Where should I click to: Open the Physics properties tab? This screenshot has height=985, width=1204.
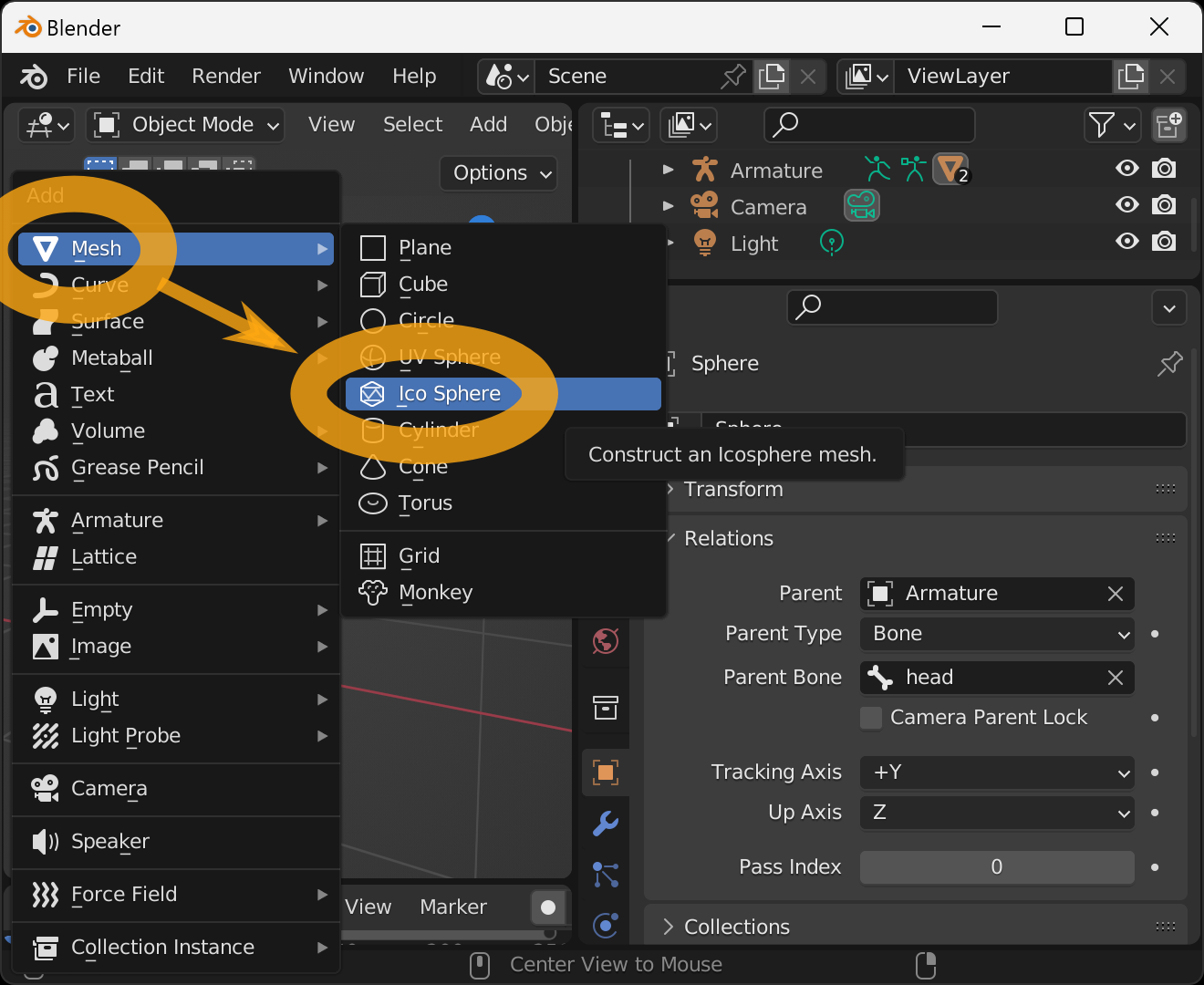(x=606, y=926)
